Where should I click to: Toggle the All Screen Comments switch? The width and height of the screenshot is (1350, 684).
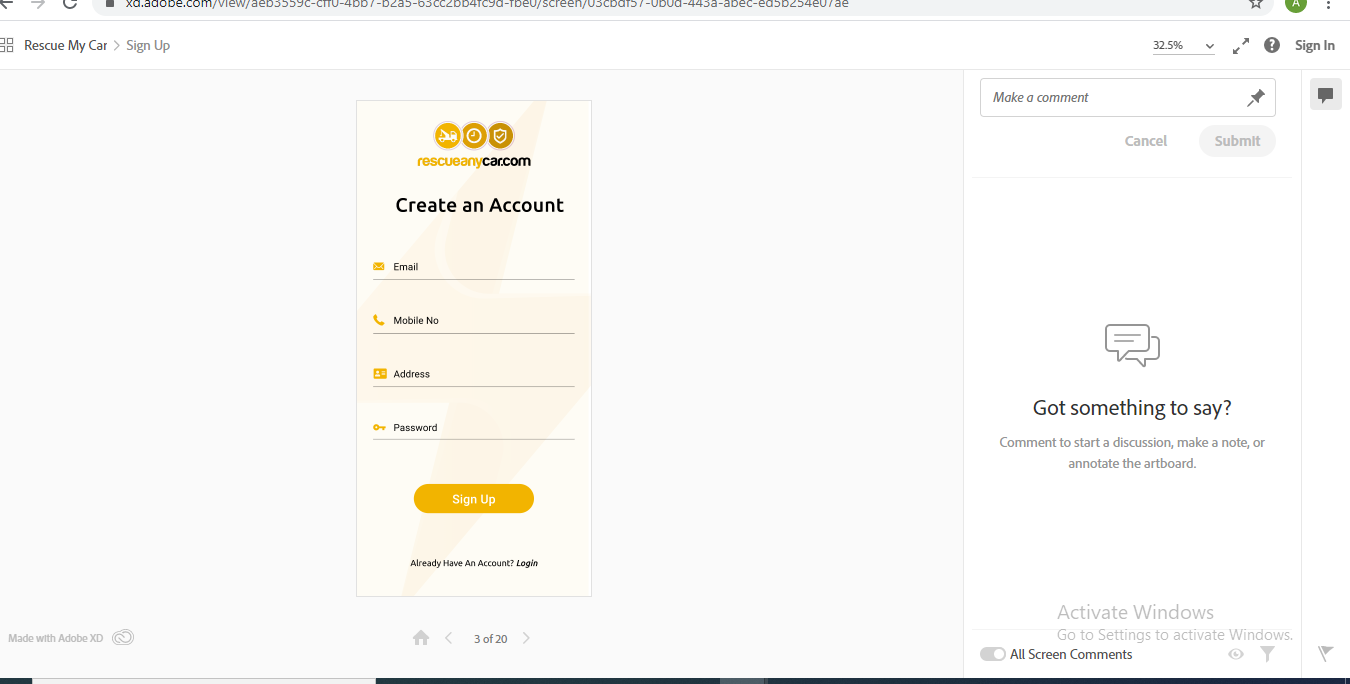pyautogui.click(x=993, y=654)
